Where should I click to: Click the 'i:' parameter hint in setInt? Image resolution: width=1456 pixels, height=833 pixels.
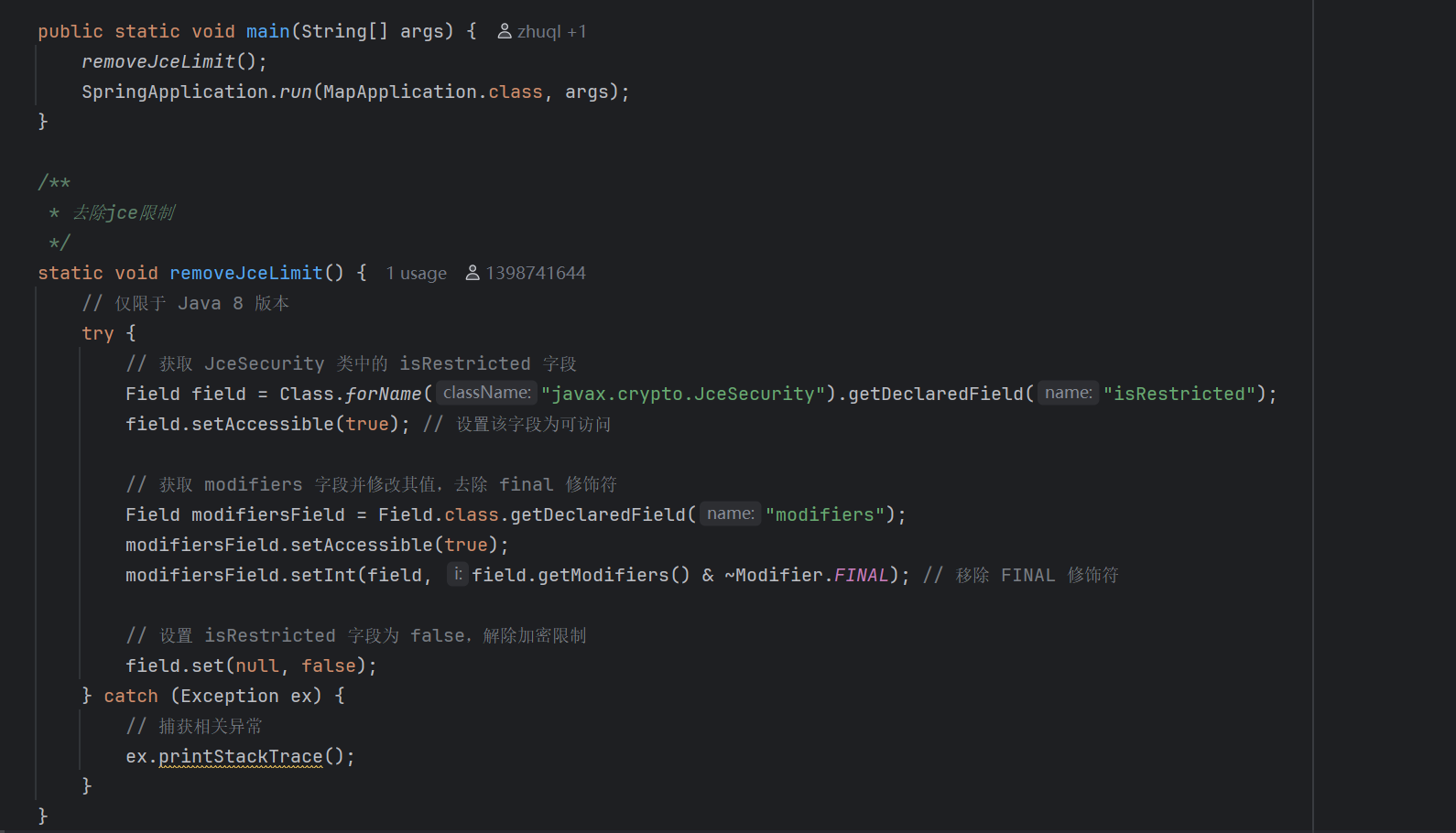(458, 574)
